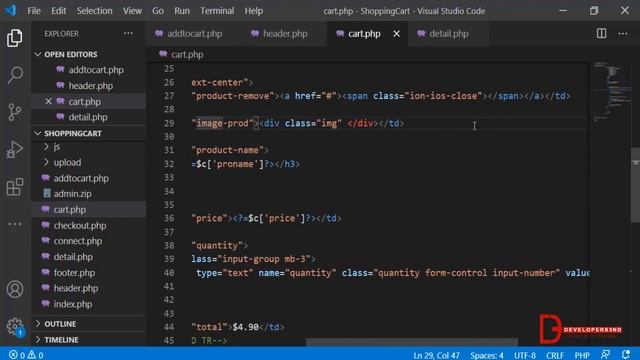Screen dimensions: 640x360
Task: Open the View menu
Action: click(132, 11)
